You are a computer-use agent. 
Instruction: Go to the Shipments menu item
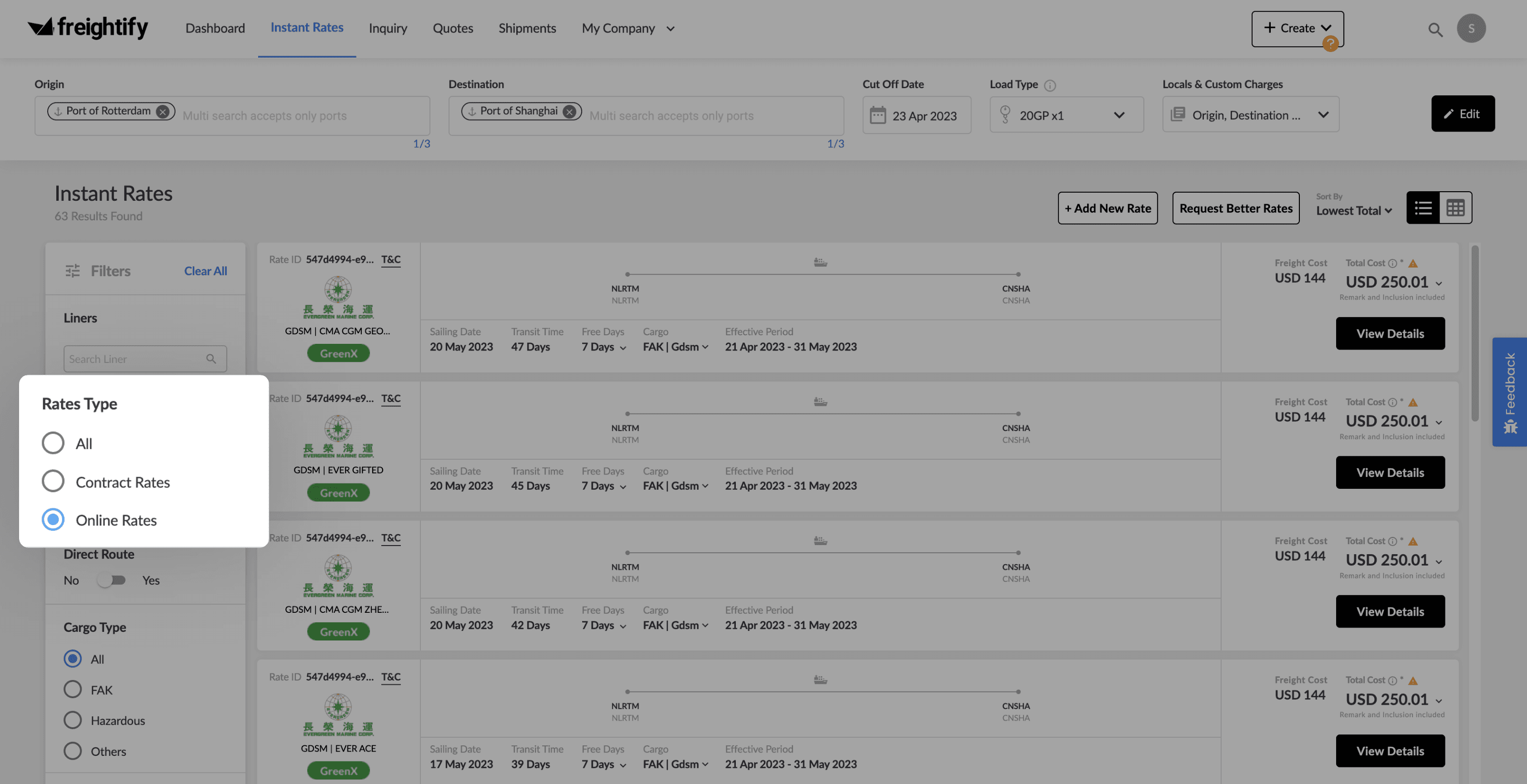click(527, 29)
